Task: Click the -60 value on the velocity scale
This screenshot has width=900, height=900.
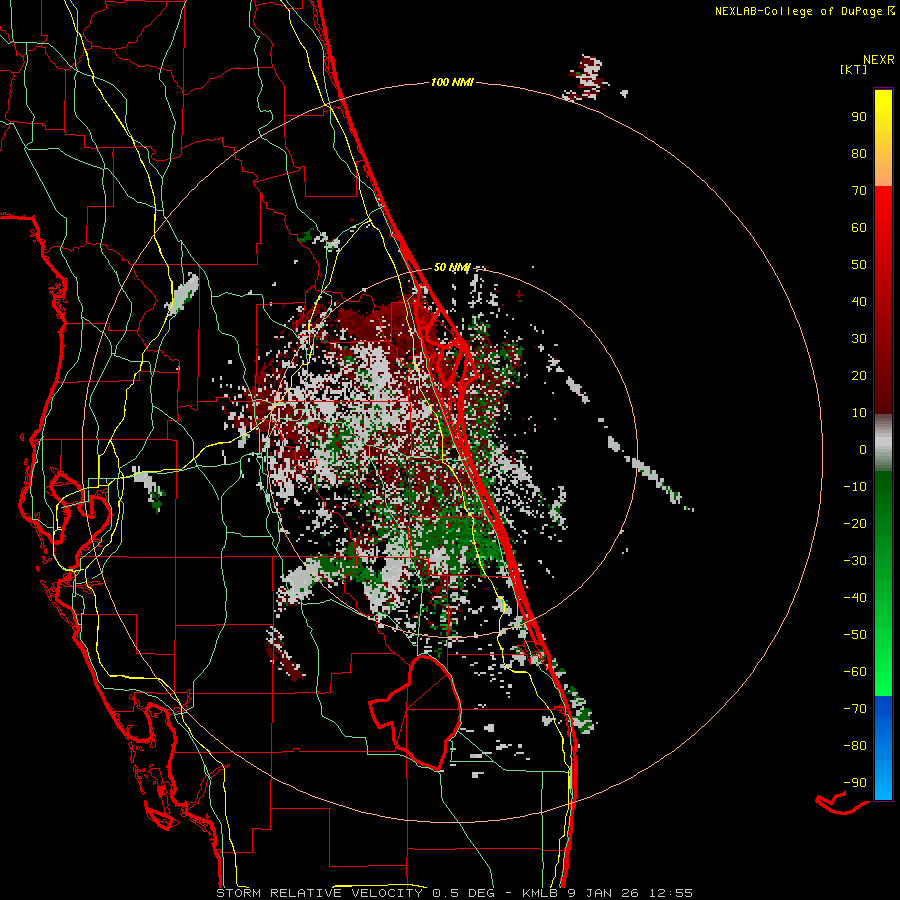Action: click(x=855, y=672)
